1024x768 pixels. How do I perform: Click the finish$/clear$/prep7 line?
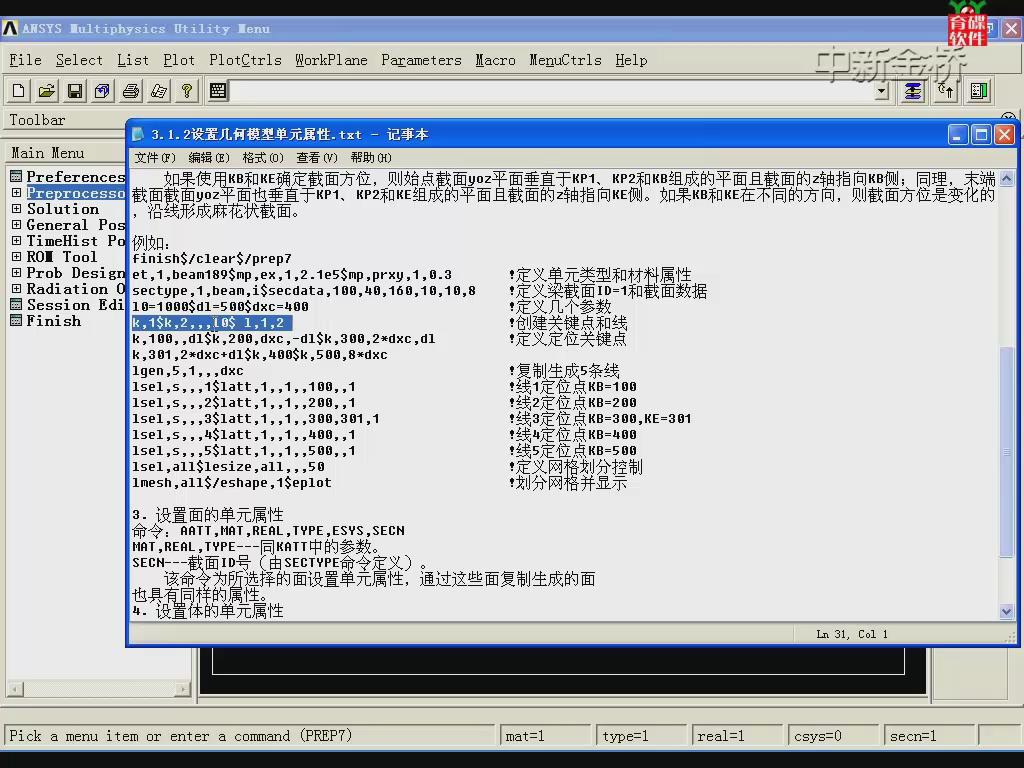click(x=212, y=259)
